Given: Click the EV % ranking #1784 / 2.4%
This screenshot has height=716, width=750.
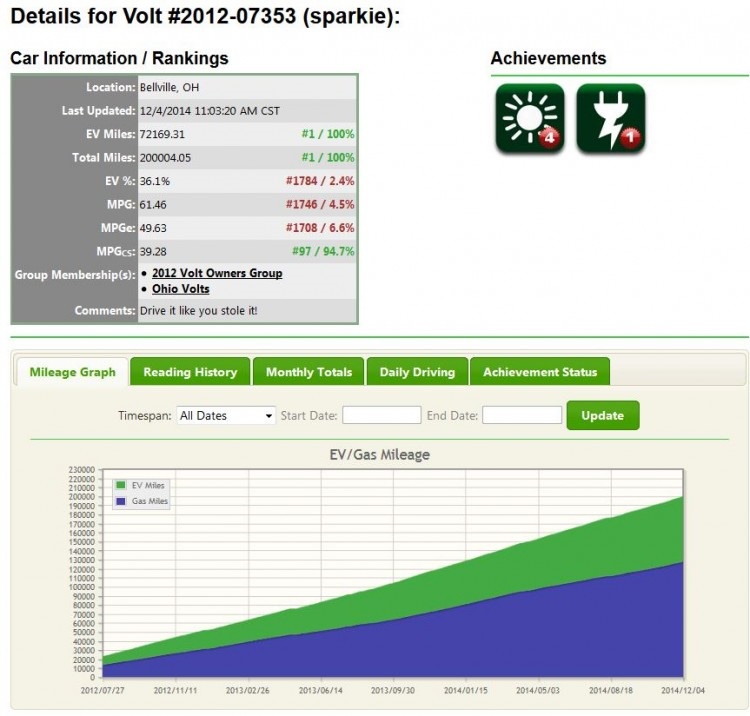Looking at the screenshot, I should coord(320,181).
